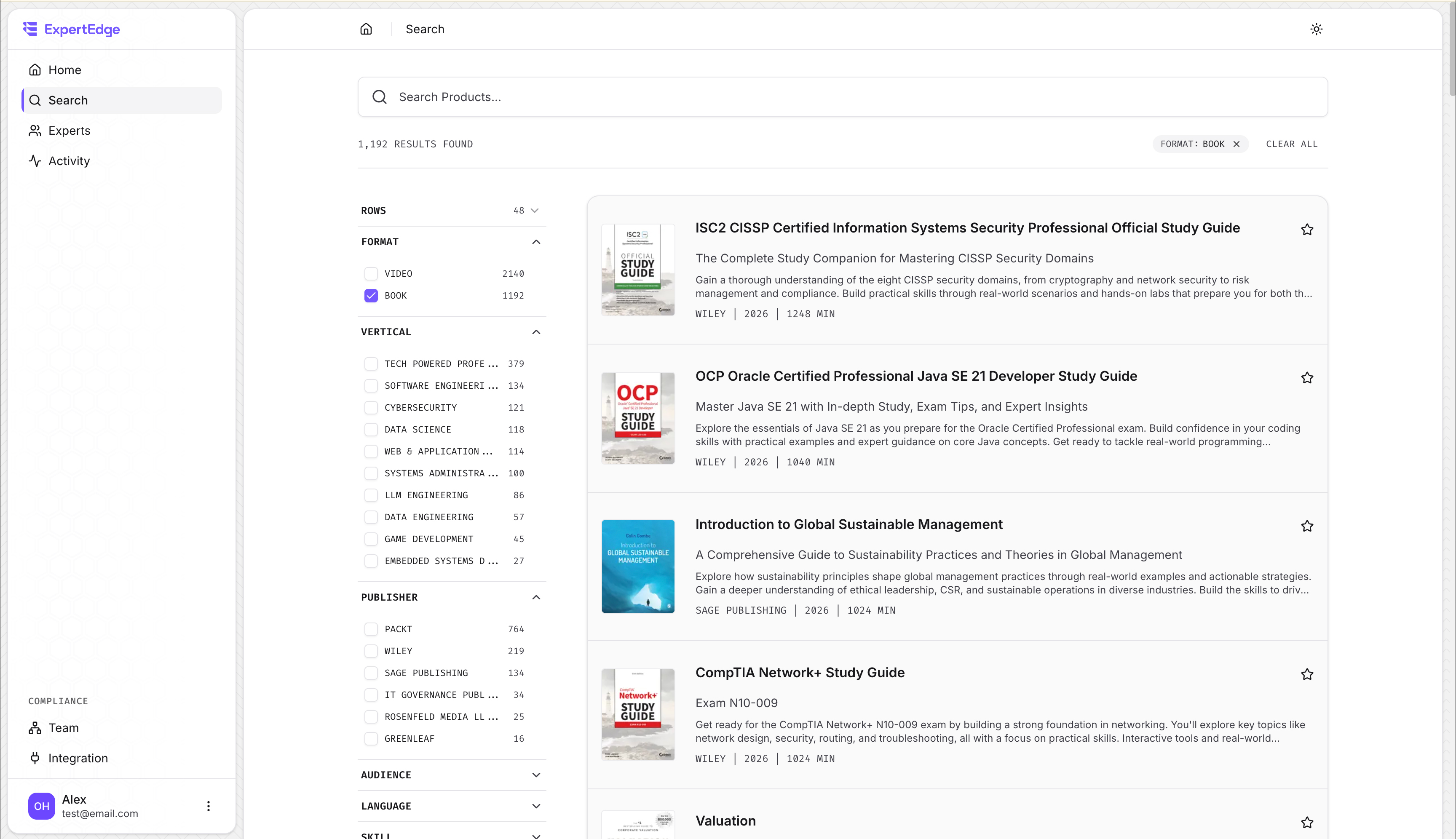Click the home breadcrumb icon
Image resolution: width=1456 pixels, height=839 pixels.
click(366, 29)
